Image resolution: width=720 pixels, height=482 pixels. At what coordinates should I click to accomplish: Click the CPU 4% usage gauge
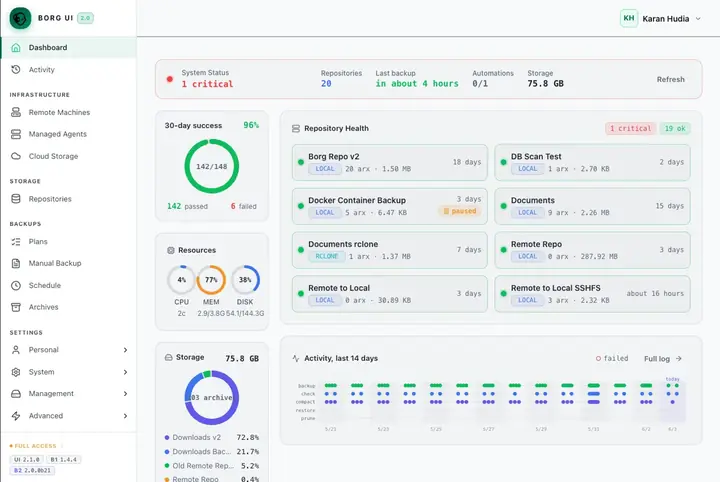pos(182,280)
